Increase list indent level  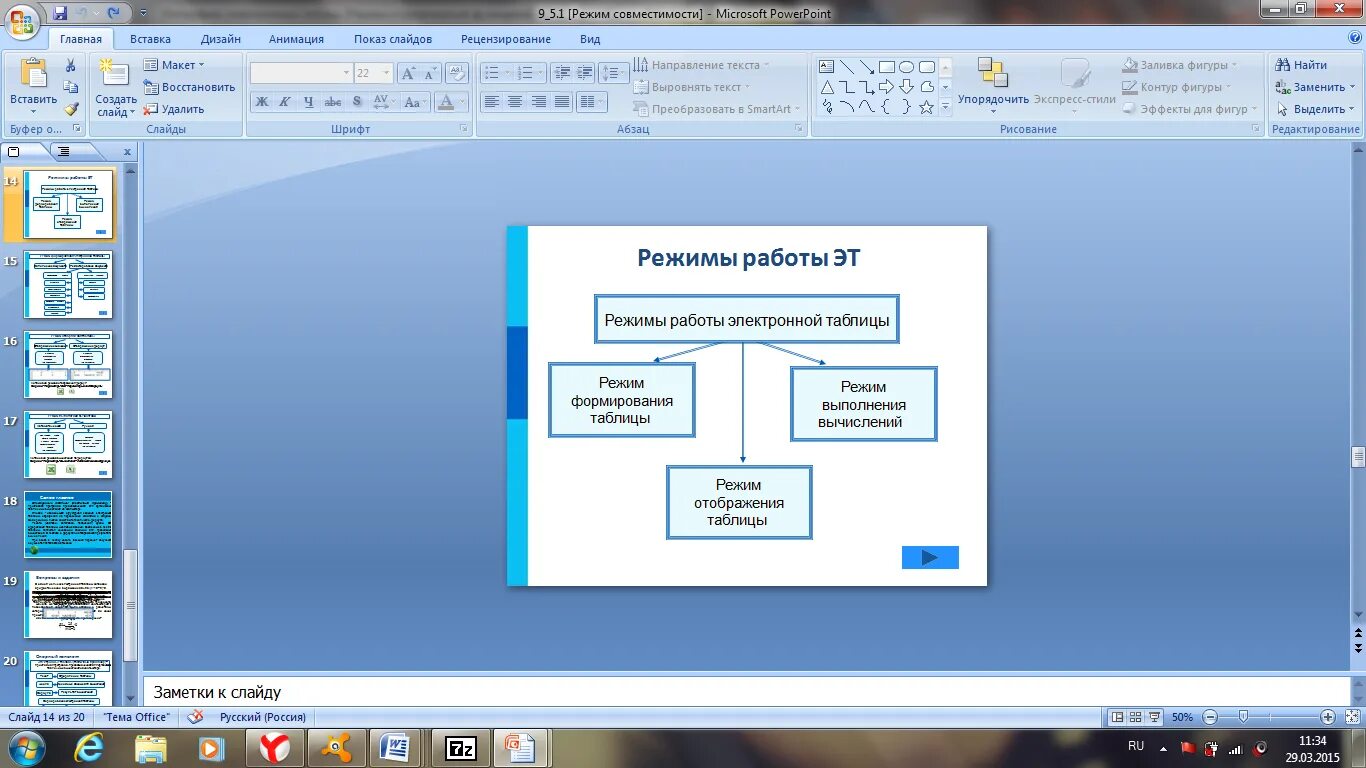coord(584,73)
